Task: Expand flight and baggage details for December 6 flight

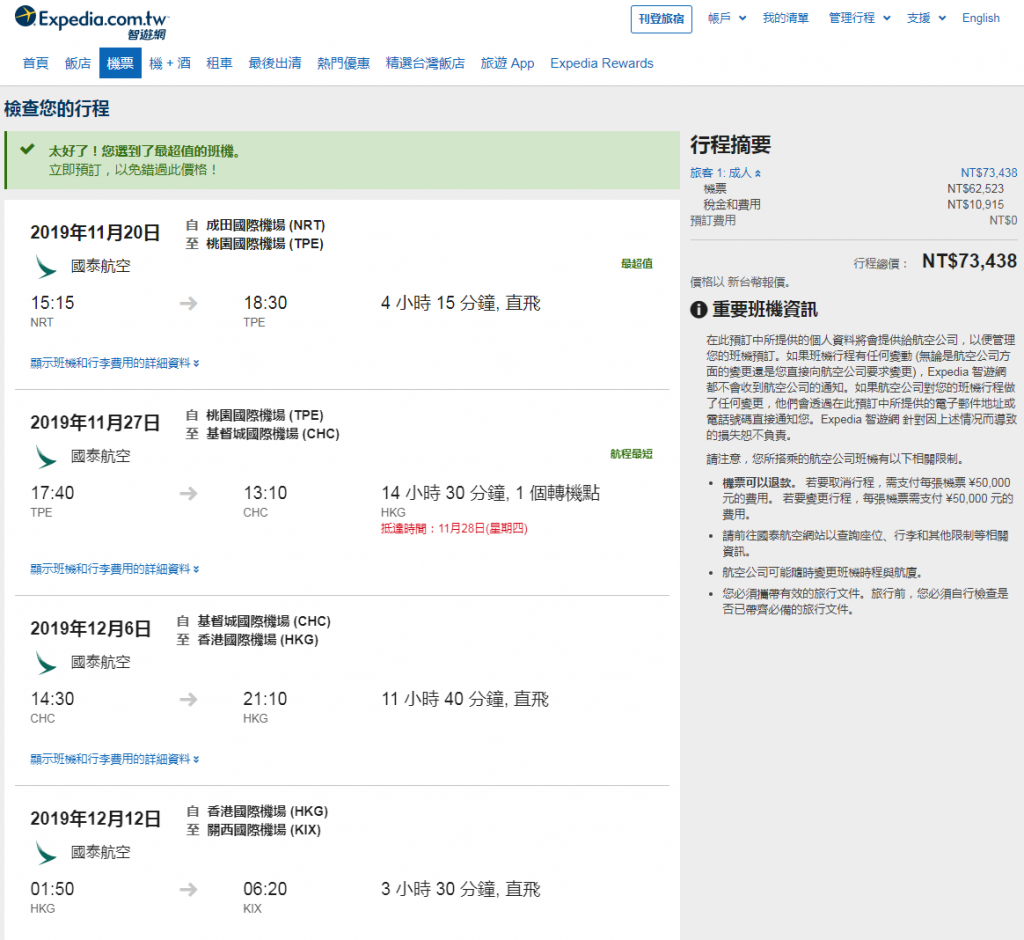Action: (115, 759)
